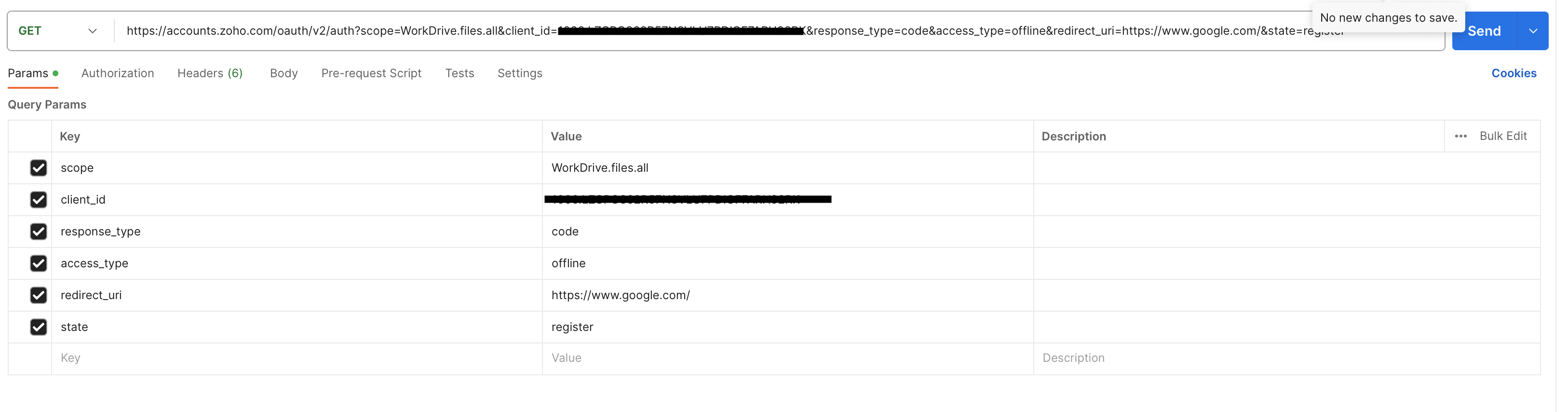Open the Headers (6) tab
The image size is (1568, 412).
coord(210,73)
